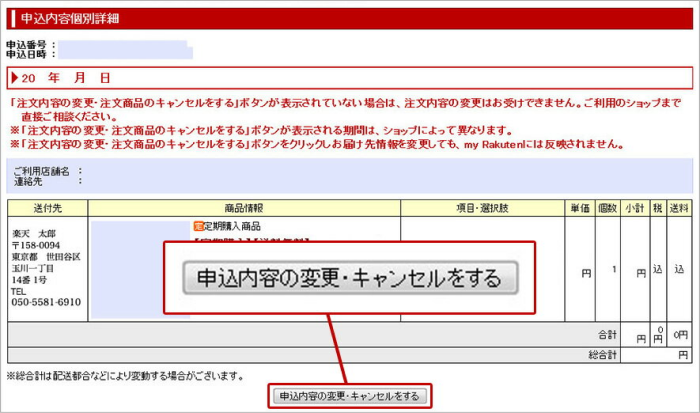Screen dimensions: 700x413
Task: Click the 商品情報 column header
Action: (x=244, y=208)
